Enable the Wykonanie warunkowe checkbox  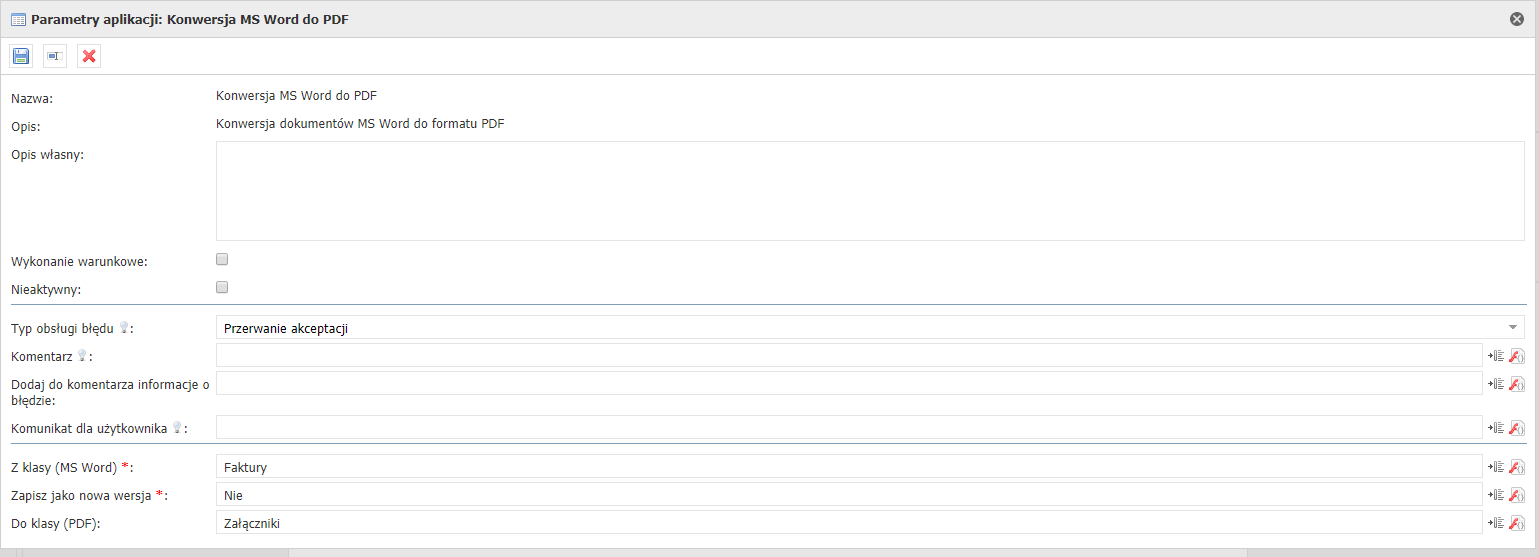(222, 259)
